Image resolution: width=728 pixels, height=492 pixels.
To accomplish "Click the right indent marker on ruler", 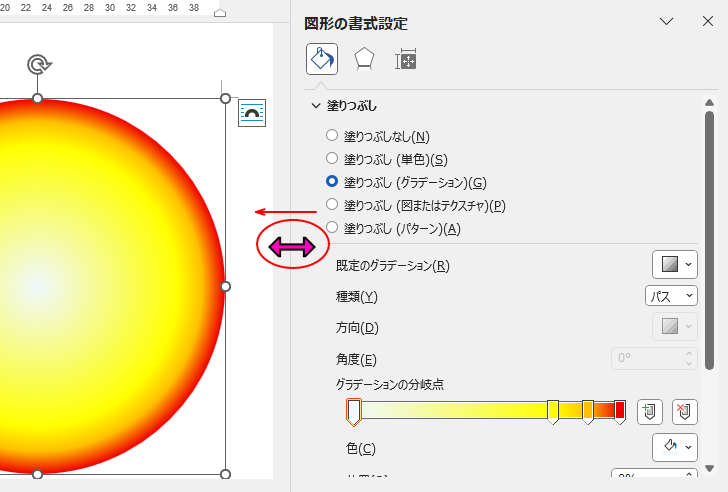I will (220, 13).
